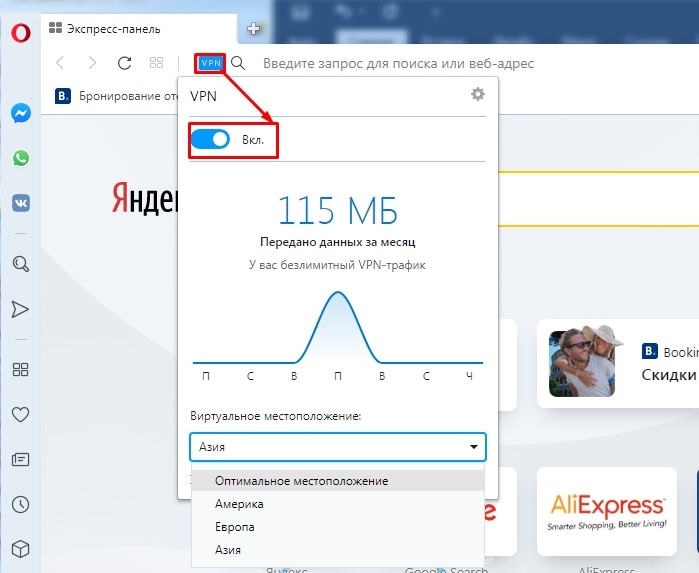
Task: Click the Виртуальное местоположение label
Action: click(275, 416)
